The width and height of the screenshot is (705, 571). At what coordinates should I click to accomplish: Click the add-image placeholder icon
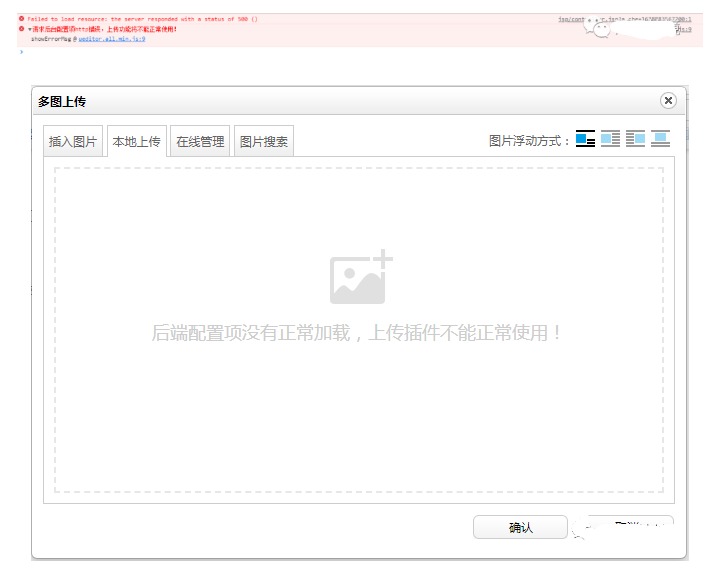tap(361, 277)
